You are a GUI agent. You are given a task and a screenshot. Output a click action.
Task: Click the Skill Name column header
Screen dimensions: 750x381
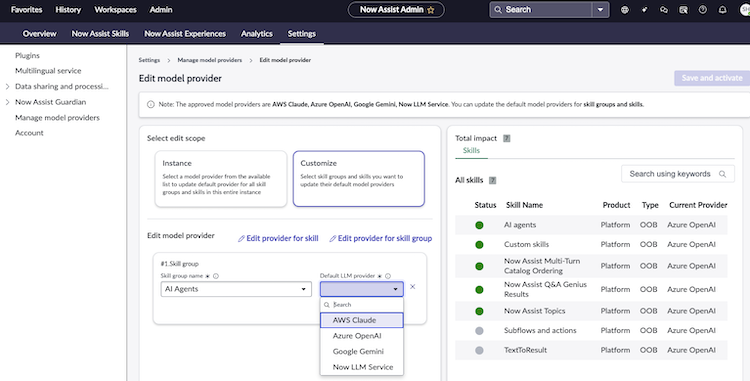(524, 205)
